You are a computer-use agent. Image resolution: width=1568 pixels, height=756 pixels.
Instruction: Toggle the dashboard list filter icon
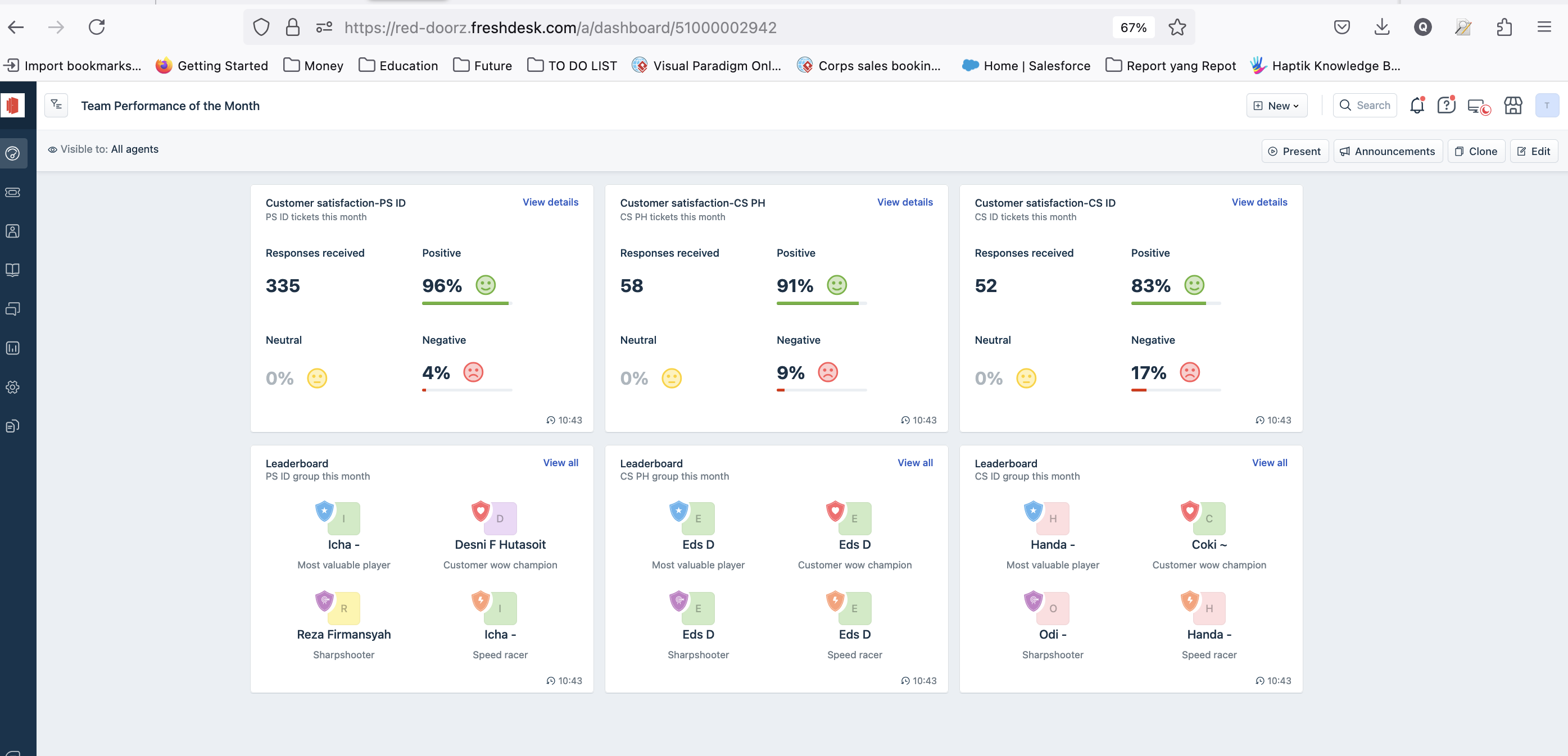56,105
